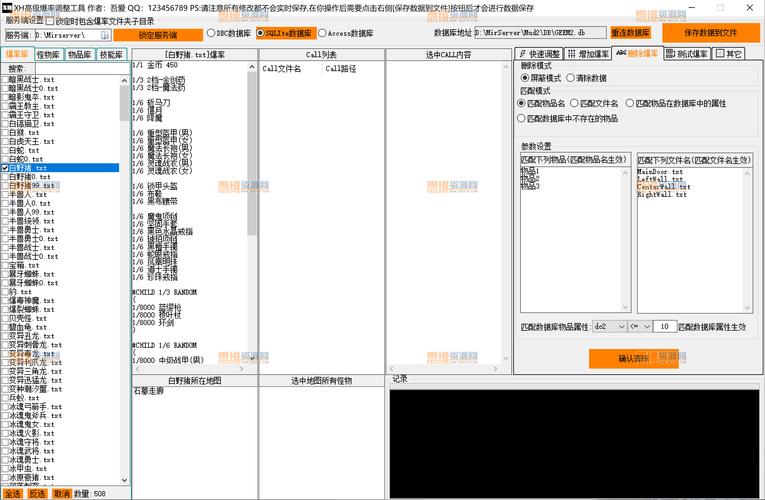Click the Call文件名 column header
Viewport: 765px width, 500px height.
tap(282, 69)
